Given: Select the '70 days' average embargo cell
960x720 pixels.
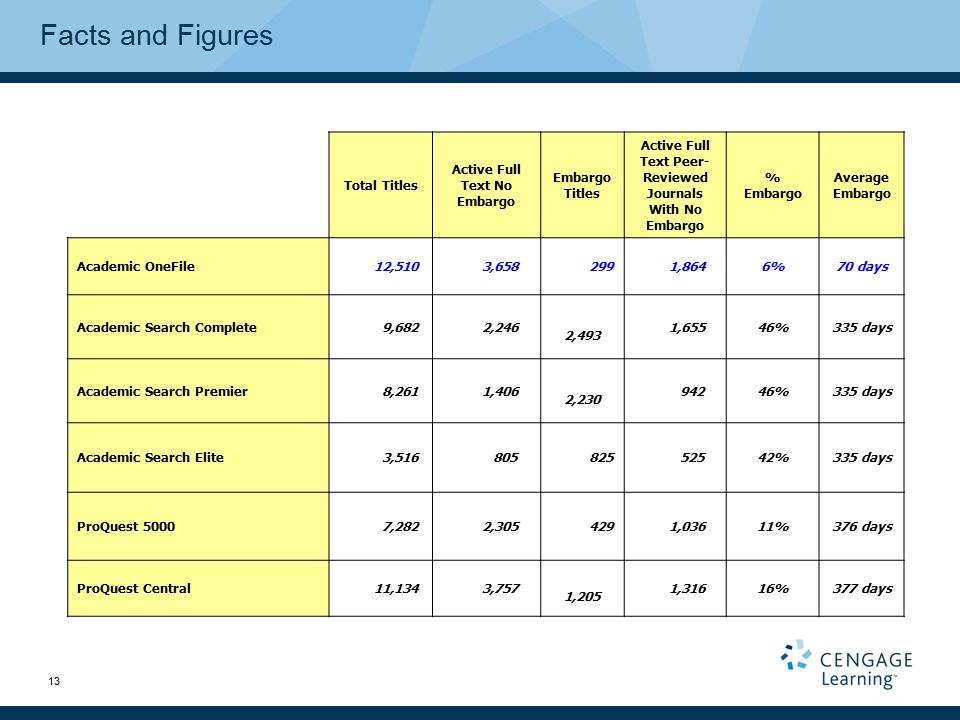Looking at the screenshot, I should click(x=863, y=266).
